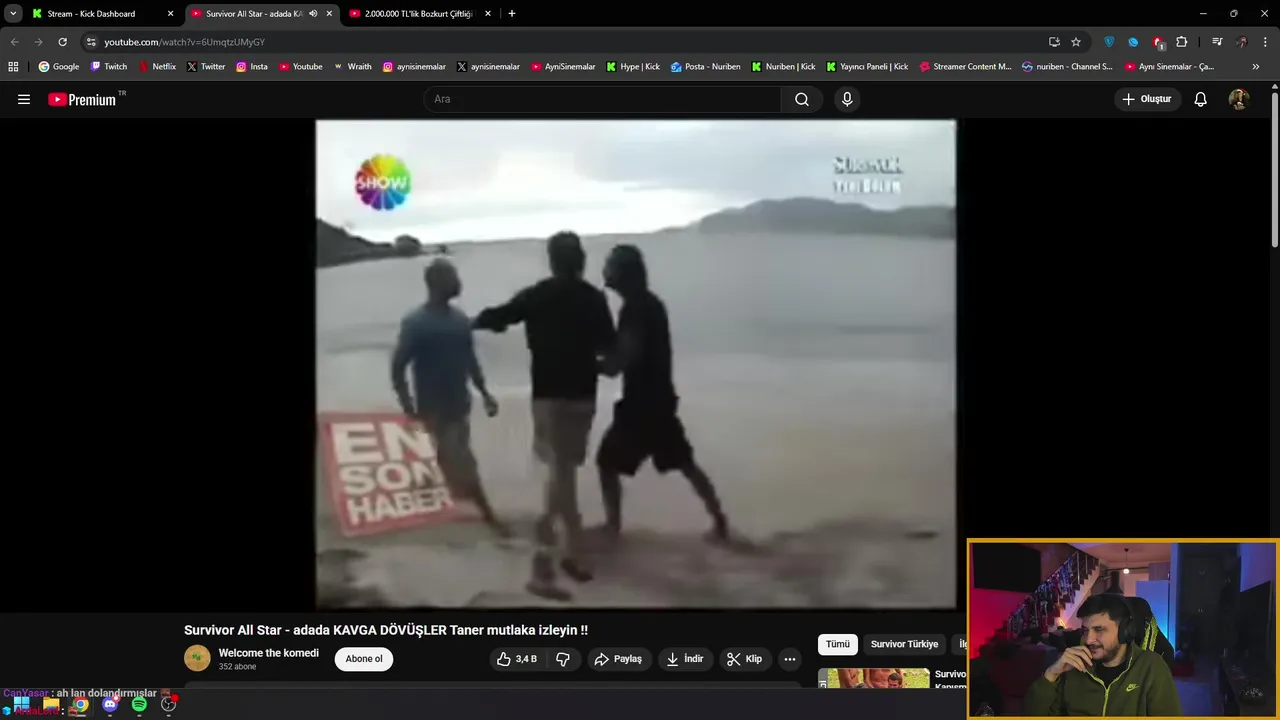1280x720 pixels.
Task: Click the Oluştur create button
Action: pos(1147,99)
